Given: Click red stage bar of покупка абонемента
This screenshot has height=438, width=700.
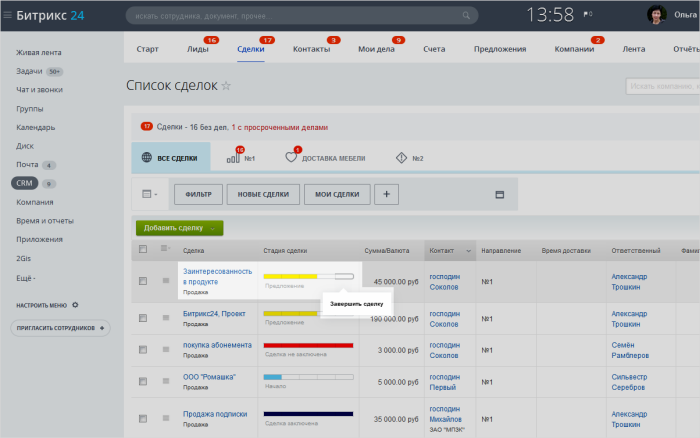Looking at the screenshot, I should click(x=308, y=345).
